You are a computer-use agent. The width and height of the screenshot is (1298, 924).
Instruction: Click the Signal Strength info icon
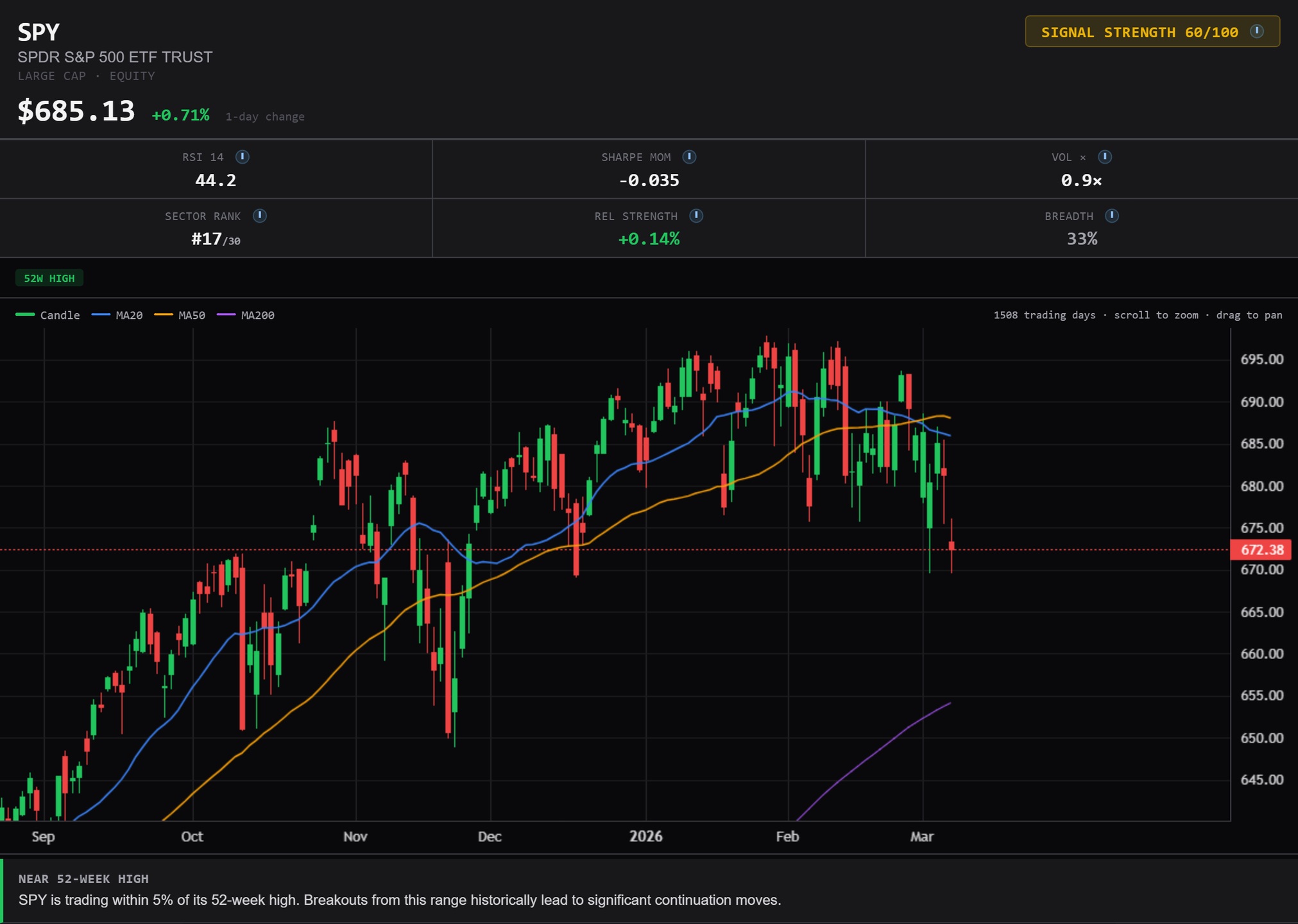(x=1257, y=31)
